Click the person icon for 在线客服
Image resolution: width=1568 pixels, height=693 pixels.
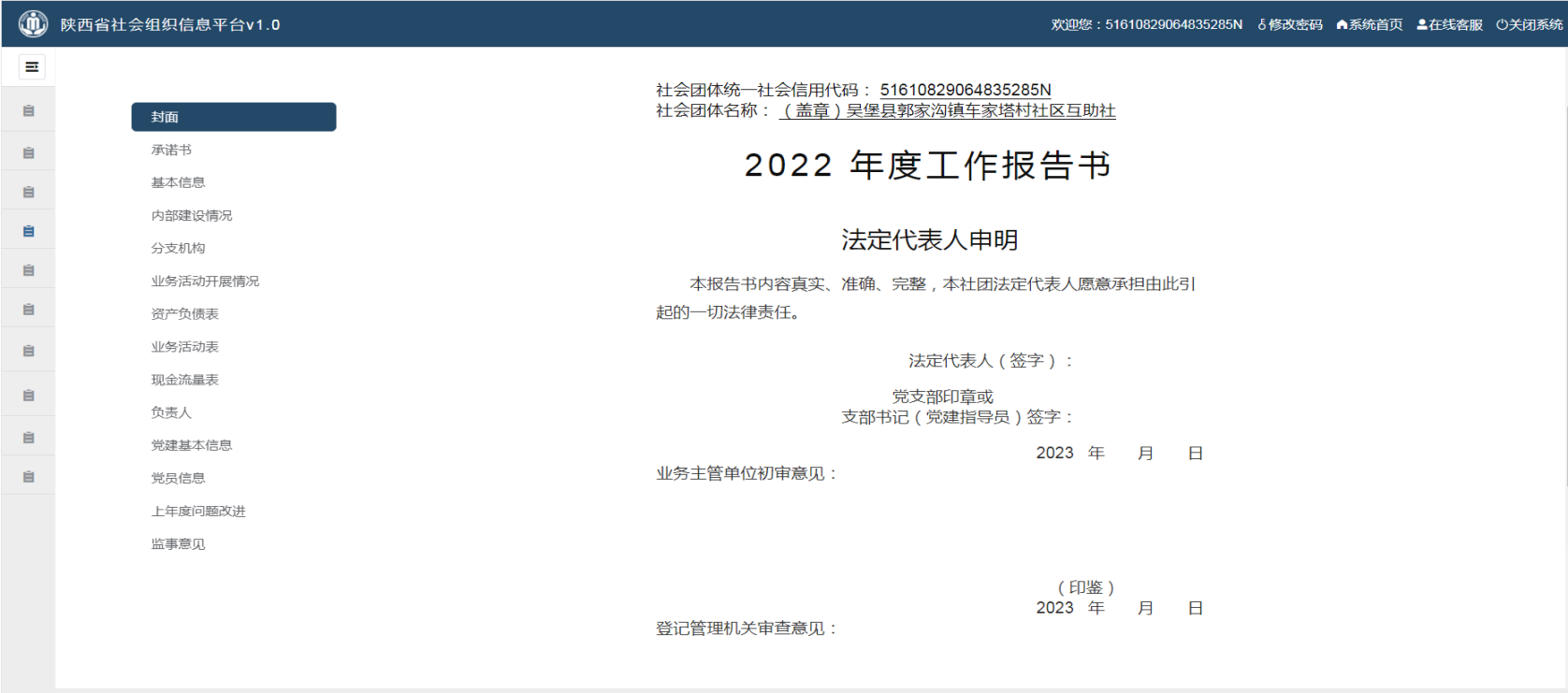[1422, 25]
